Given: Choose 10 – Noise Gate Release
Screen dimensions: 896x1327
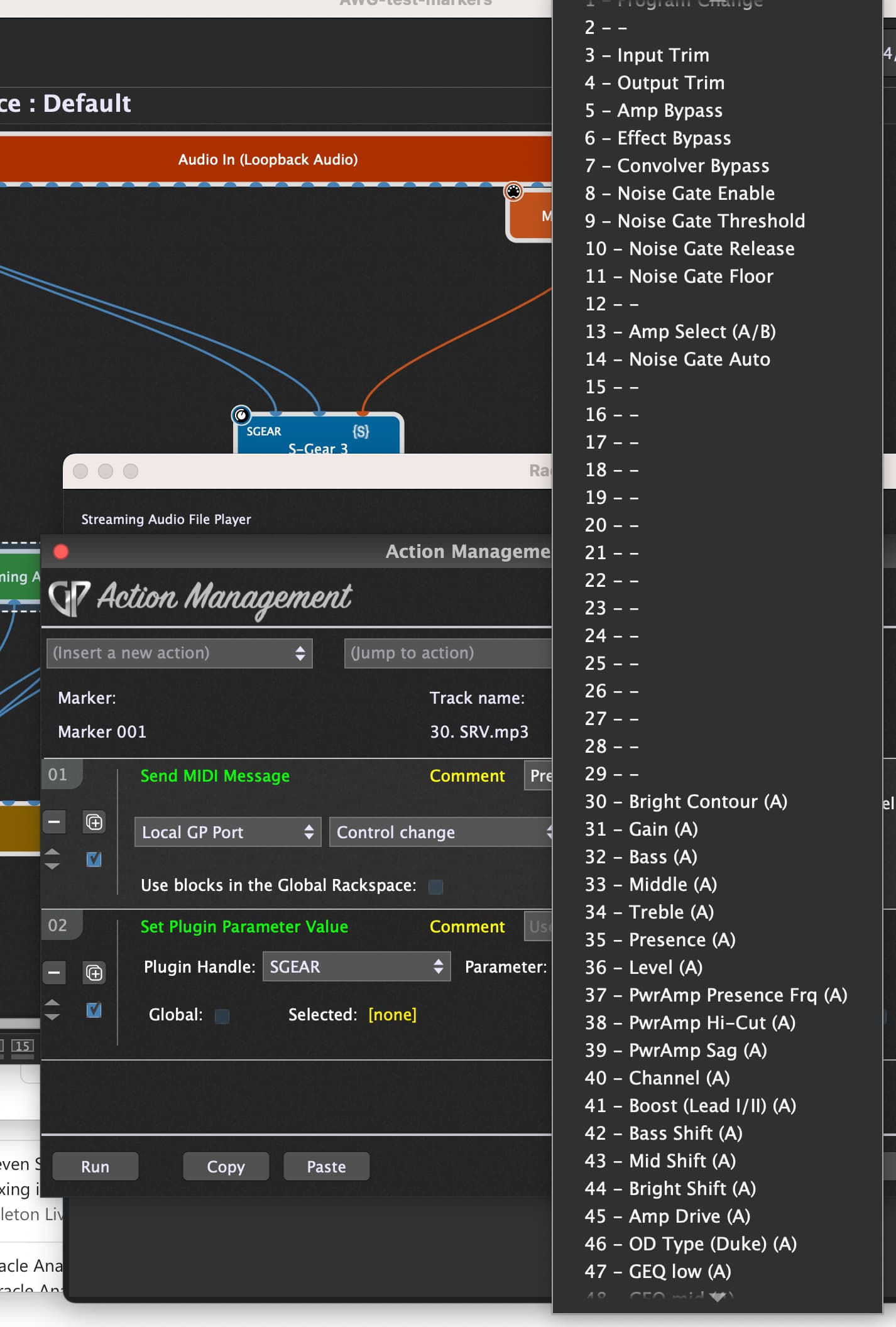Looking at the screenshot, I should click(x=718, y=248).
